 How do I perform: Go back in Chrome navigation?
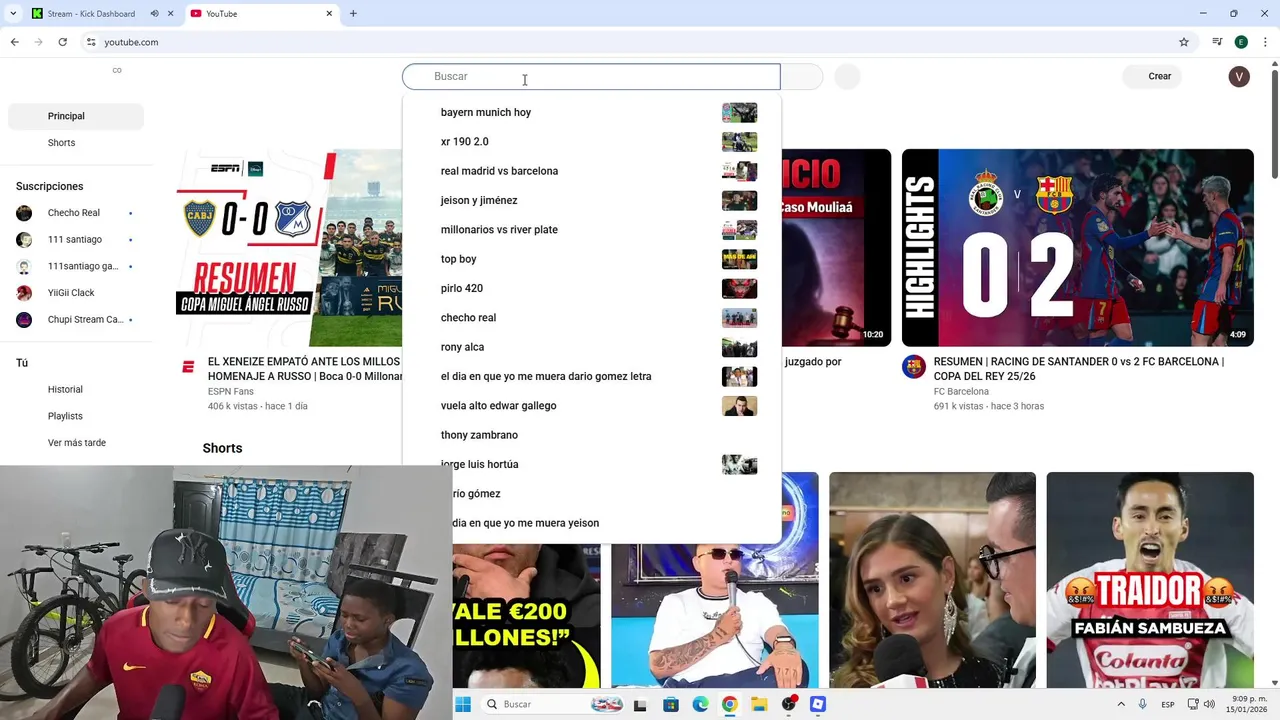click(14, 42)
